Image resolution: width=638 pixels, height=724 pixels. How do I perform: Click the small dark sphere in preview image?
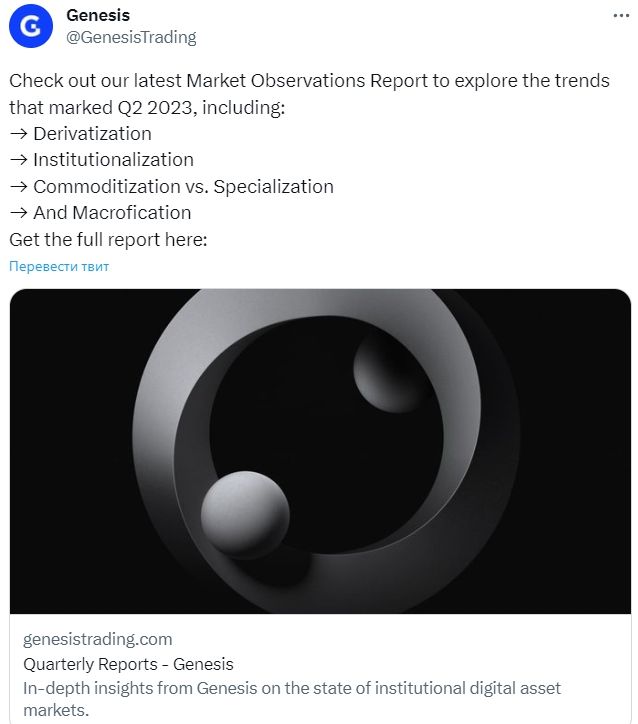388,371
